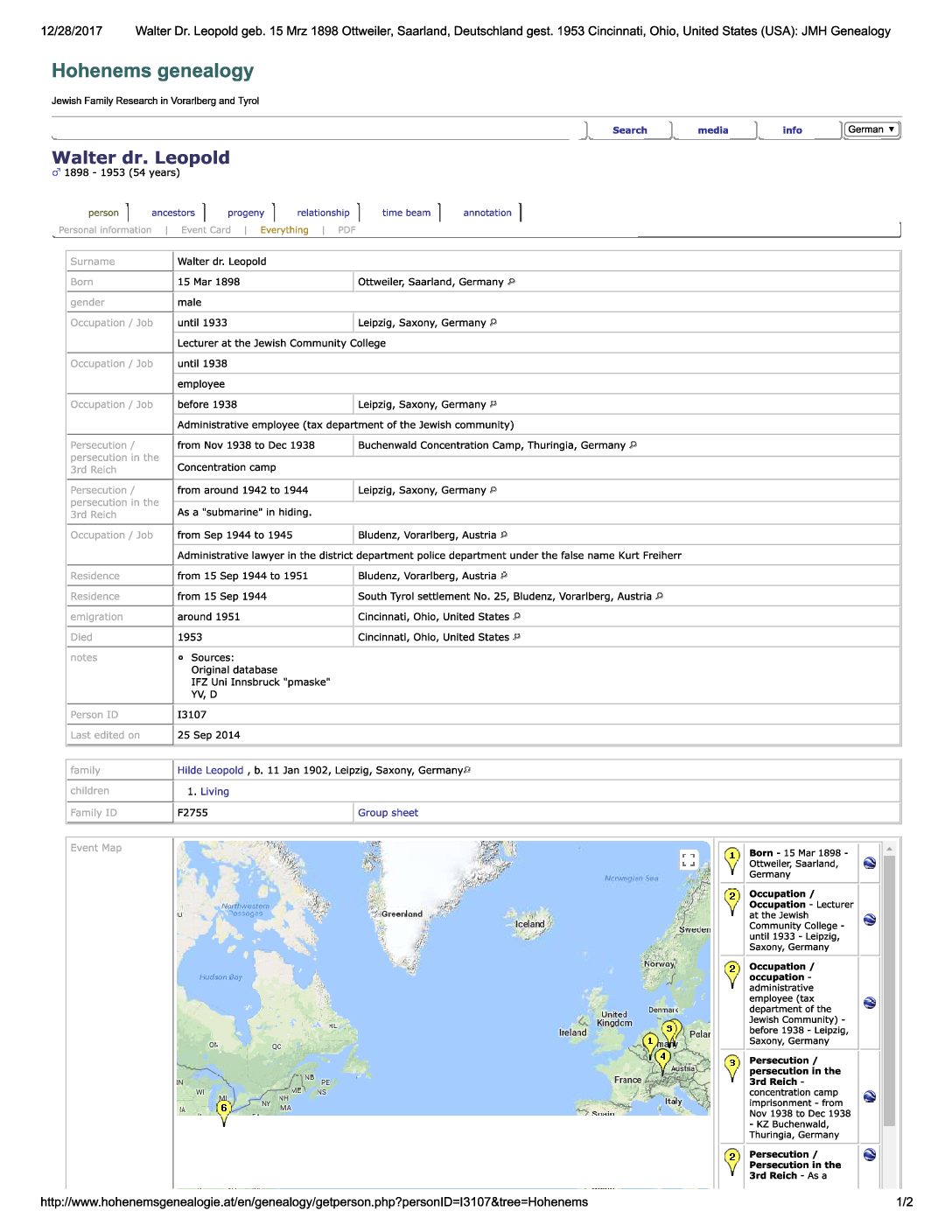Click magnifier icon in the 'before 1938' Leipzig row
Screen dimensions: 952x1232
click(x=493, y=404)
